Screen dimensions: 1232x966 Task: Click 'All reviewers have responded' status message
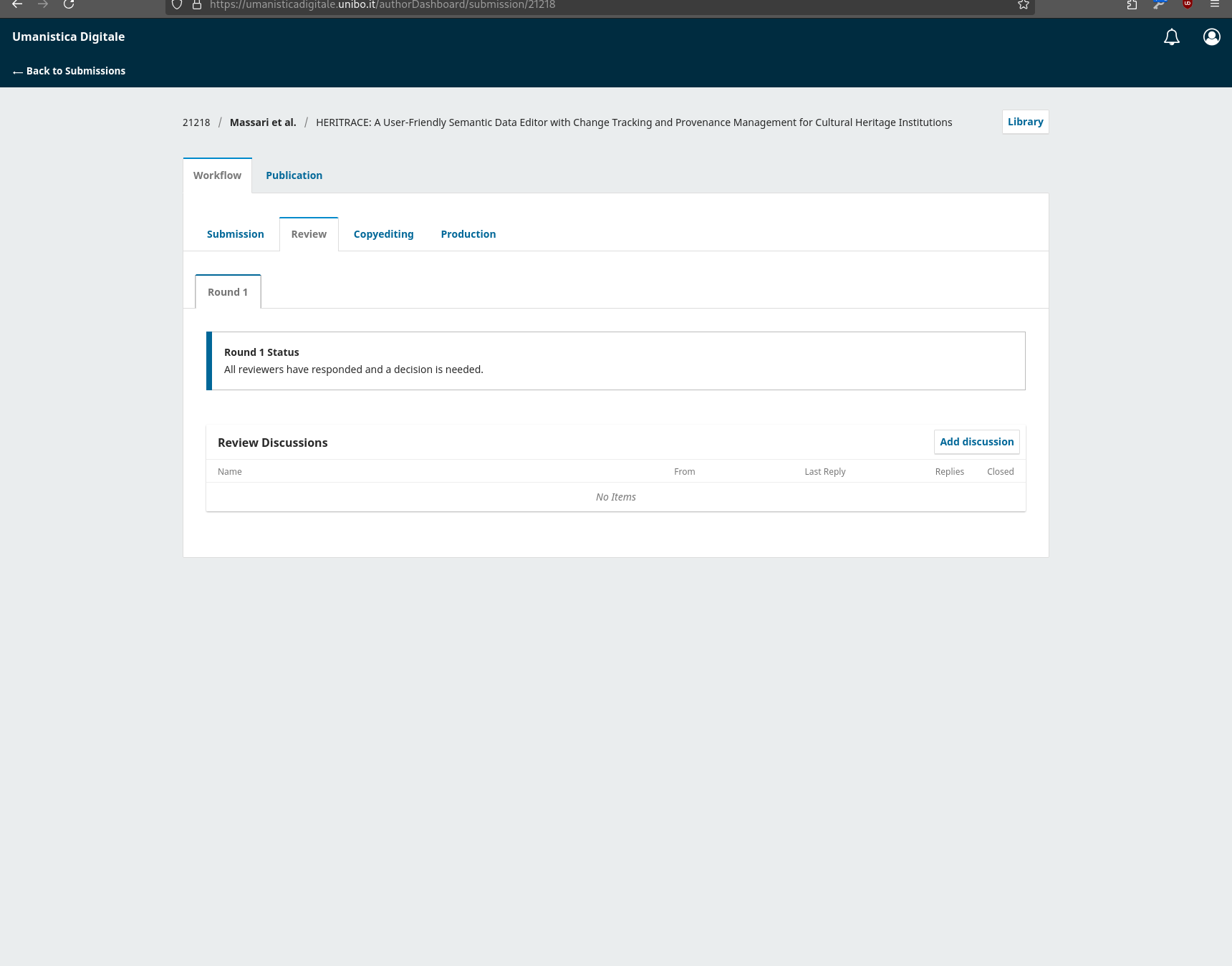[x=354, y=370]
